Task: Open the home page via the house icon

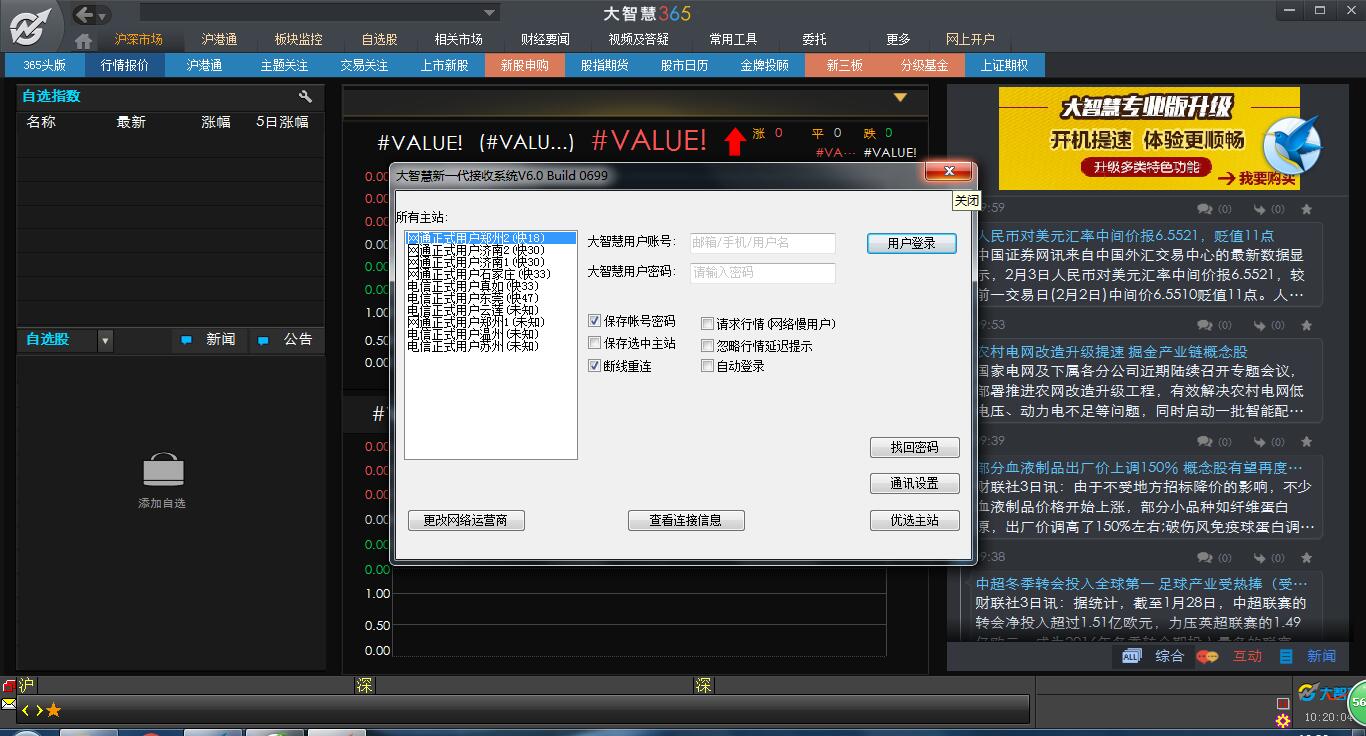Action: click(84, 41)
